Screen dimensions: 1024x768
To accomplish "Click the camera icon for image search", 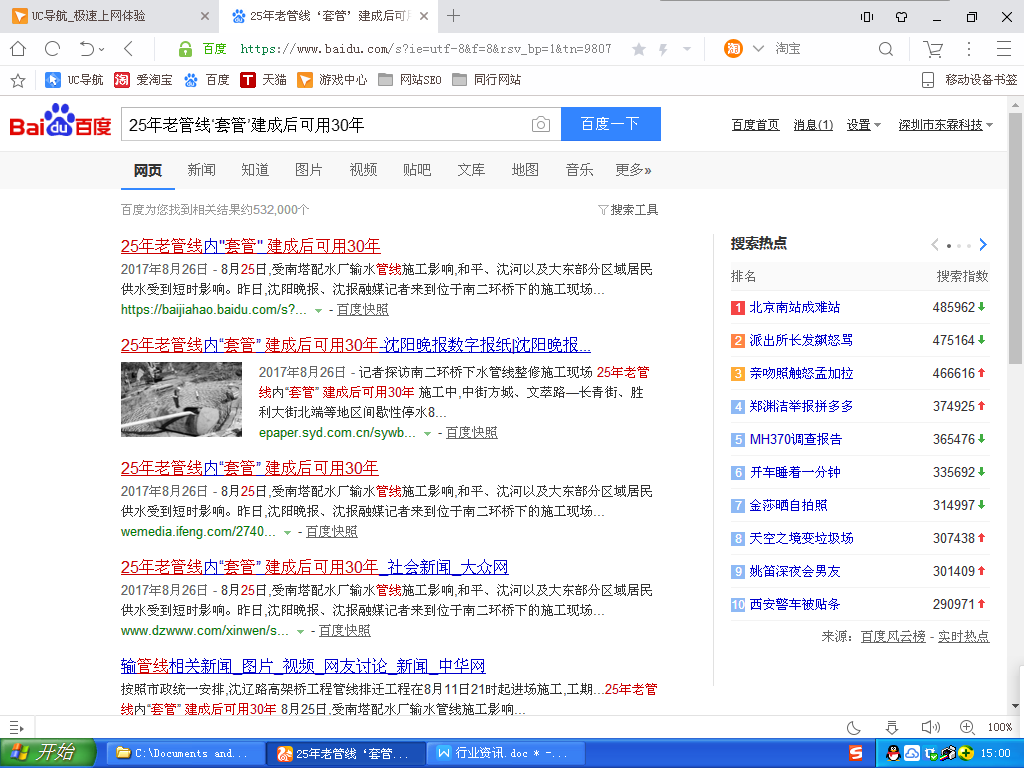I will pyautogui.click(x=541, y=124).
